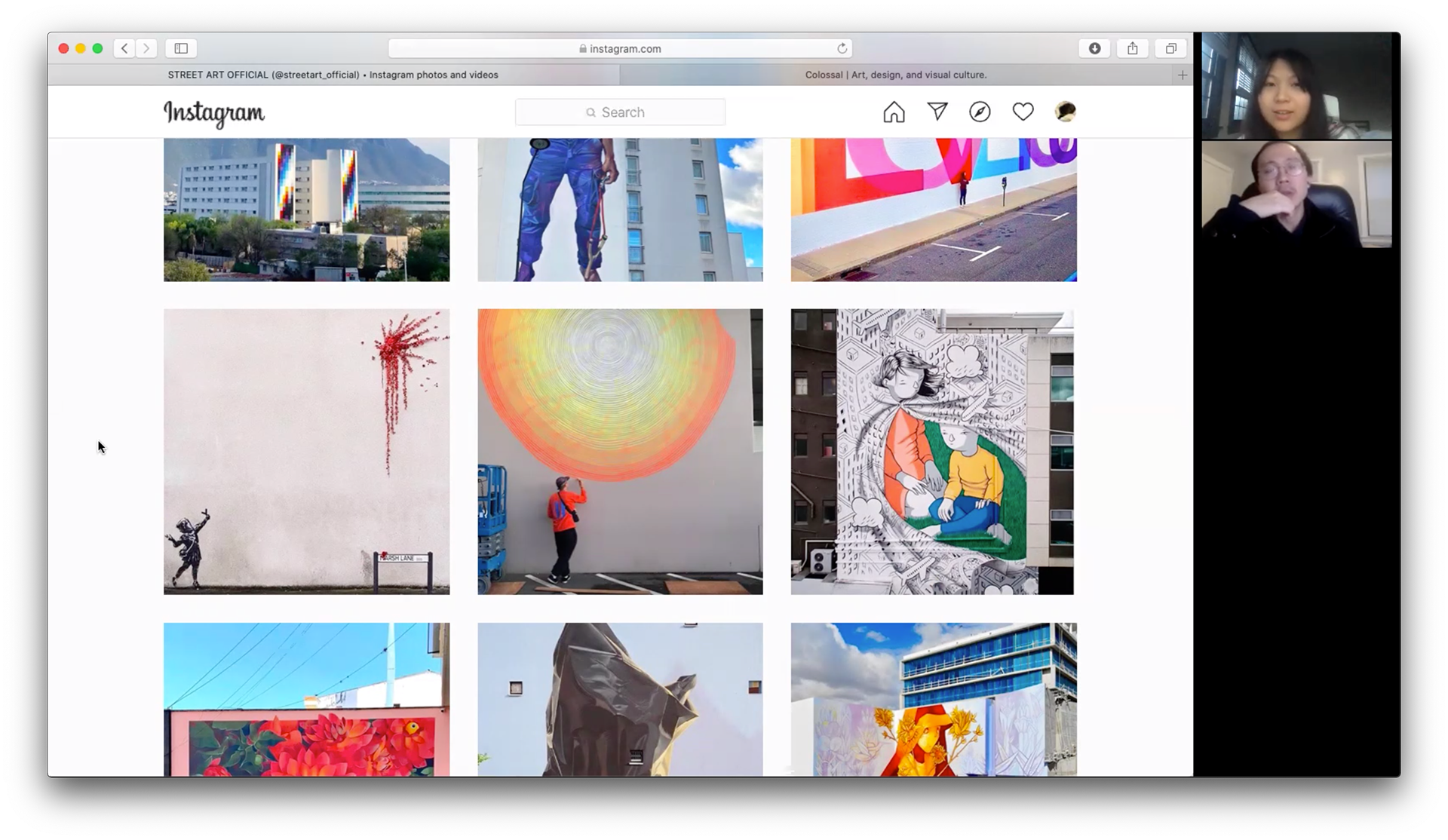
Task: Toggle the Safari sidebar button
Action: [x=181, y=48]
